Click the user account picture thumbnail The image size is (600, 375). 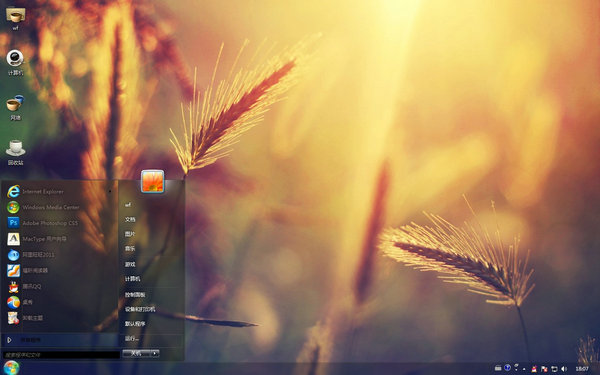153,181
